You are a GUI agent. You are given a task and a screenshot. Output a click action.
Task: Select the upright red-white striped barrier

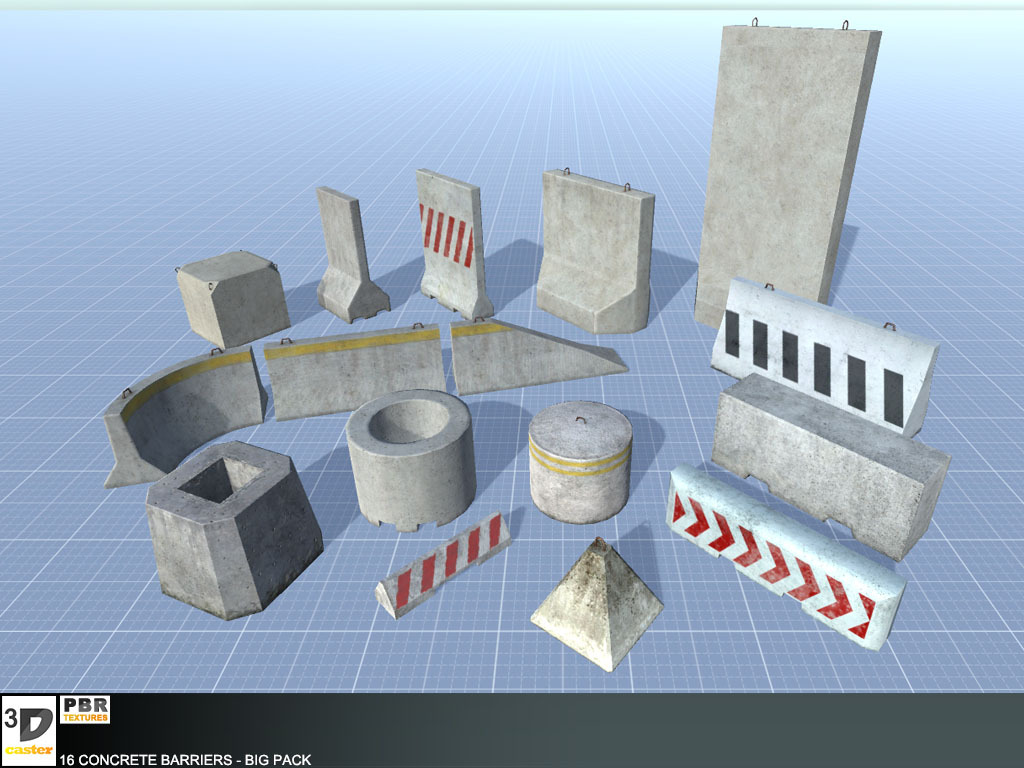pyautogui.click(x=450, y=240)
